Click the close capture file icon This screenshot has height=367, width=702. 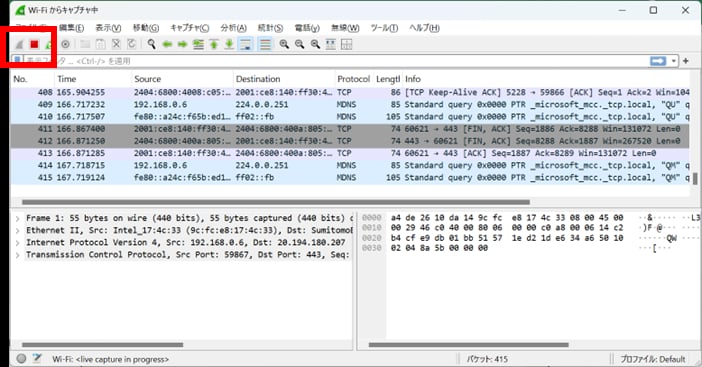[116, 44]
